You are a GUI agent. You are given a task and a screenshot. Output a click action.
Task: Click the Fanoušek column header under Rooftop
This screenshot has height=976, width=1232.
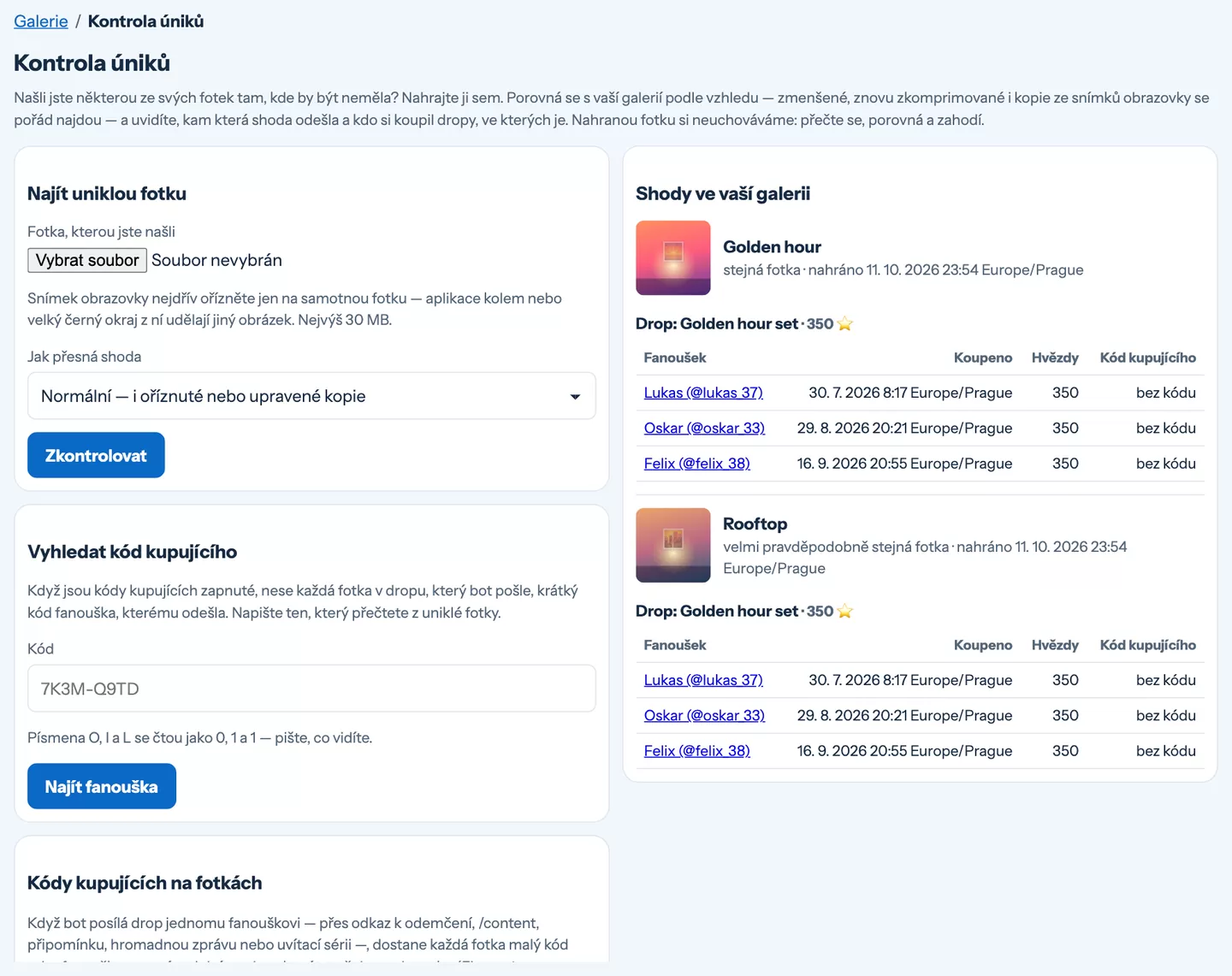tap(675, 645)
